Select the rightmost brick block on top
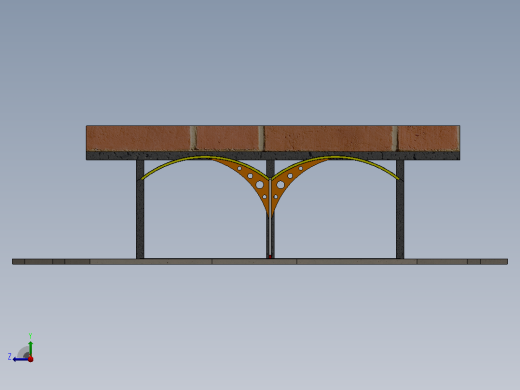The height and width of the screenshot is (390, 520). pos(429,138)
